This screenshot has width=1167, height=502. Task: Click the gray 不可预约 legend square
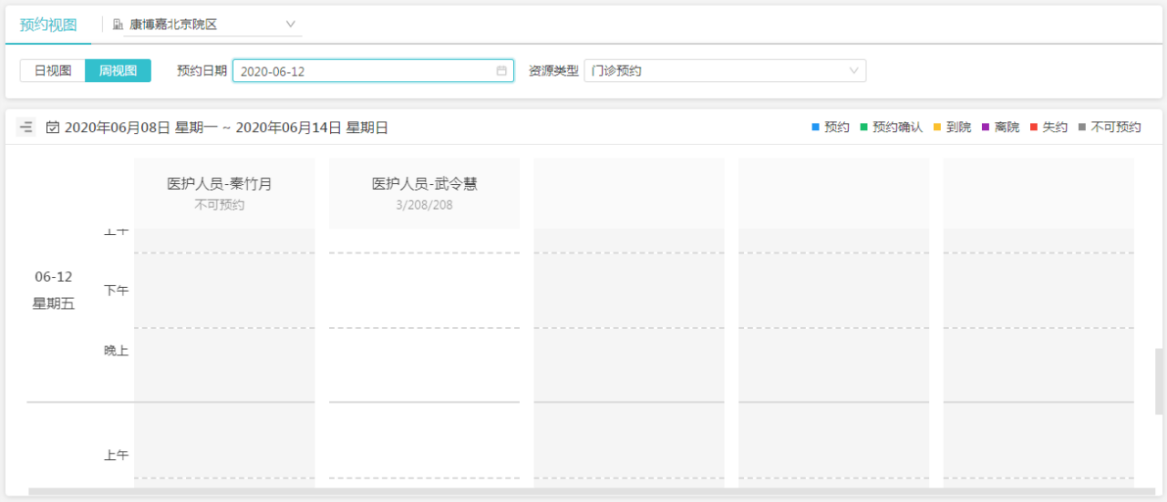pos(1081,127)
